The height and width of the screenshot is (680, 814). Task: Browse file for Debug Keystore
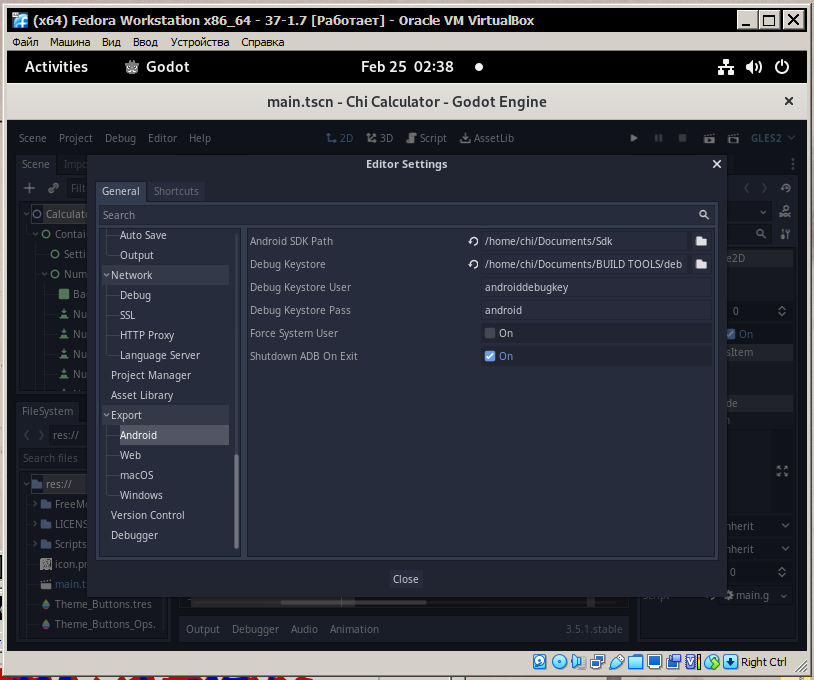coord(701,264)
